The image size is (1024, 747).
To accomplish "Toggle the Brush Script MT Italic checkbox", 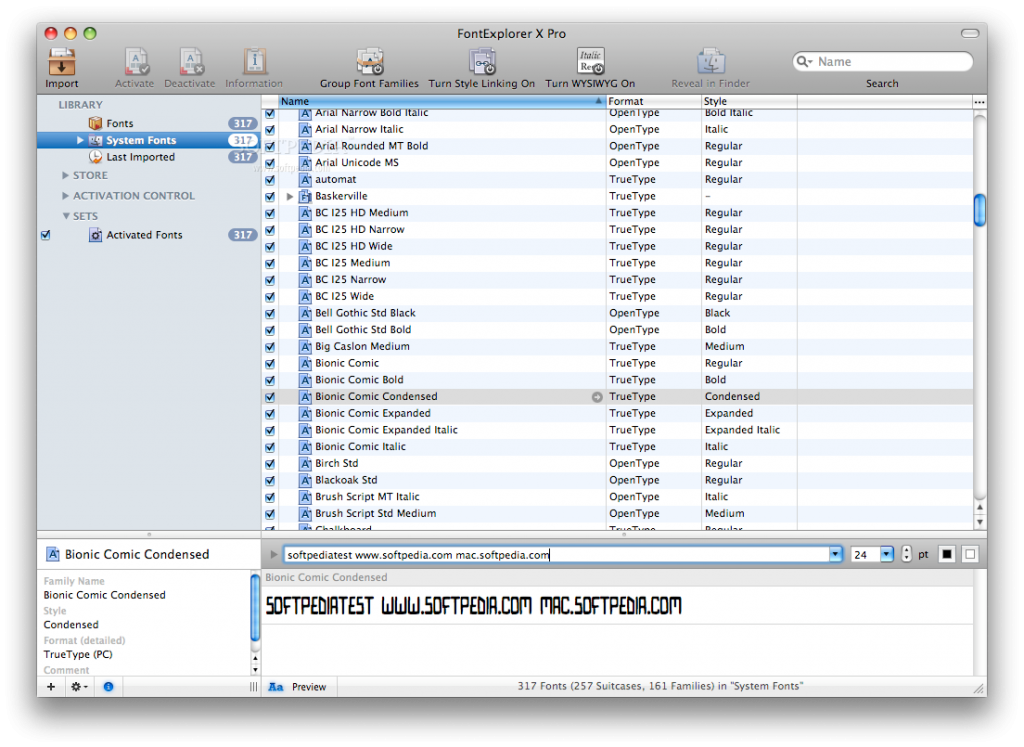I will [270, 497].
